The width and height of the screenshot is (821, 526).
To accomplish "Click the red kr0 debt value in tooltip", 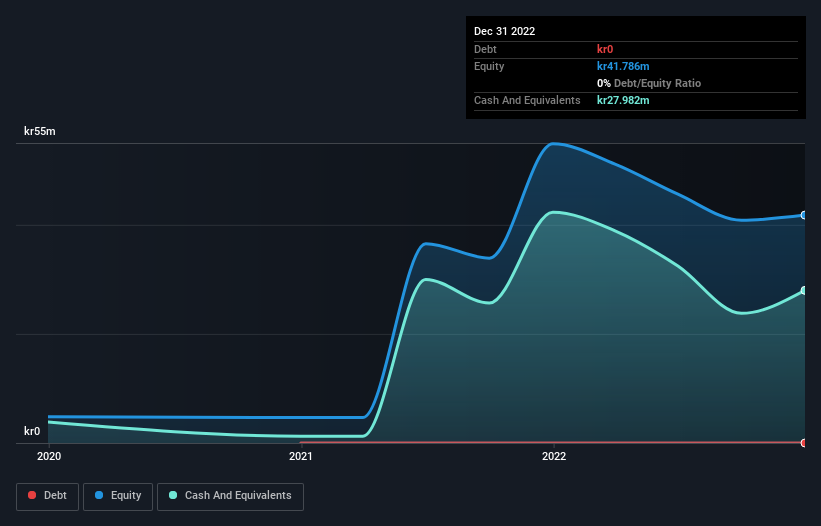I will point(605,49).
